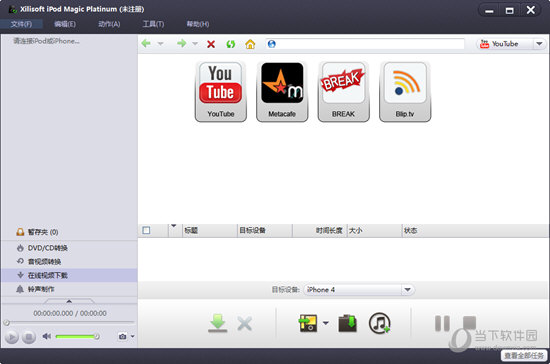This screenshot has width=550, height=364.
Task: Expand the forward history dropdown arrow
Action: coord(195,44)
